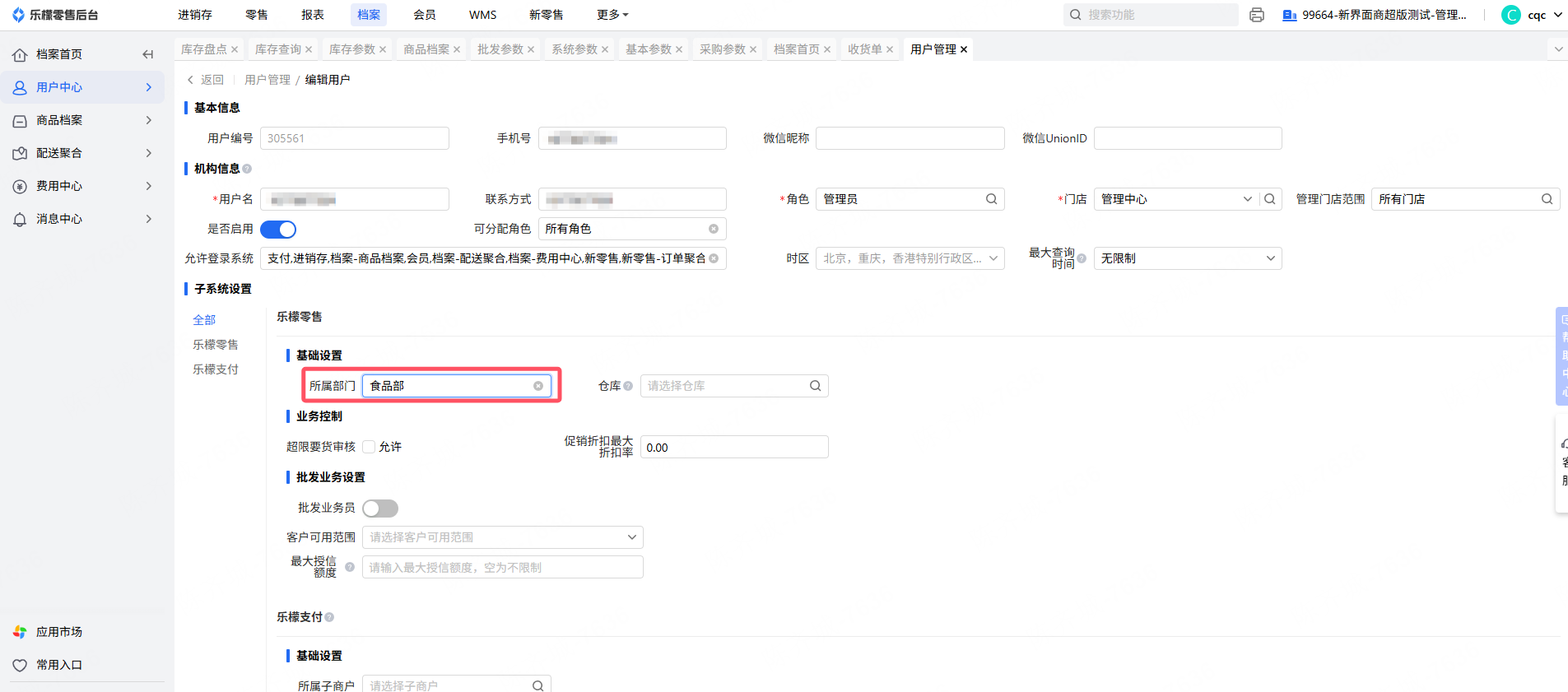
Task: Toggle the 批发业务员 switch
Action: point(380,508)
